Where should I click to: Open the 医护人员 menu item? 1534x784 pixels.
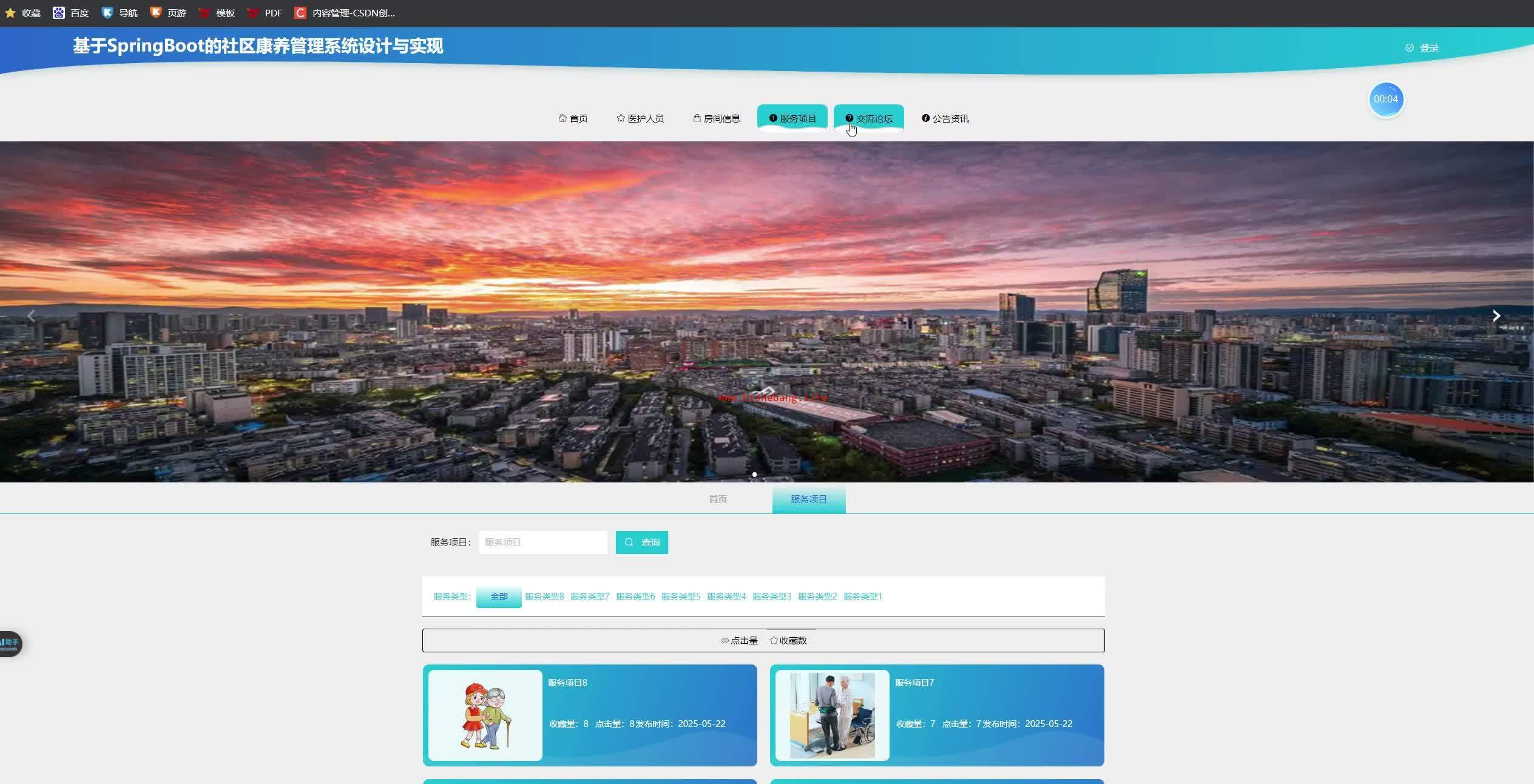point(640,119)
